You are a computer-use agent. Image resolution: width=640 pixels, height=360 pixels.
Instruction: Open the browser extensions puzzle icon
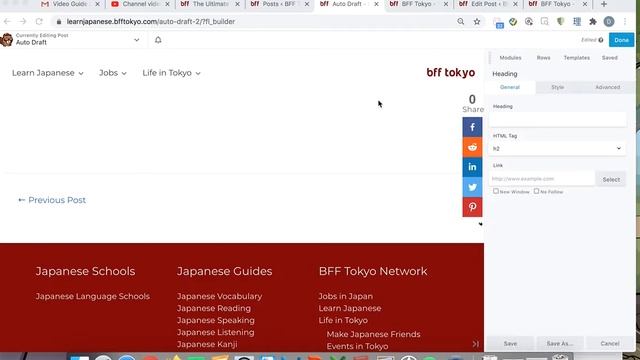click(x=593, y=22)
